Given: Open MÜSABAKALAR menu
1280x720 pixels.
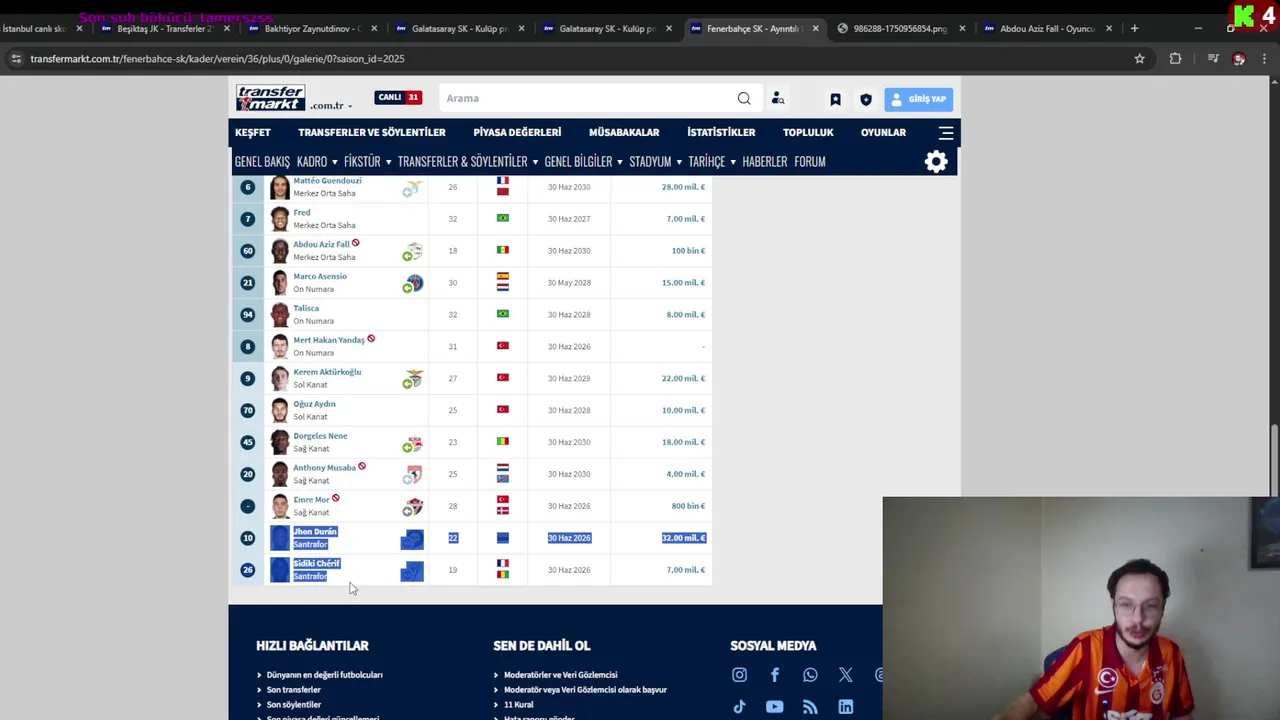Looking at the screenshot, I should tap(624, 132).
